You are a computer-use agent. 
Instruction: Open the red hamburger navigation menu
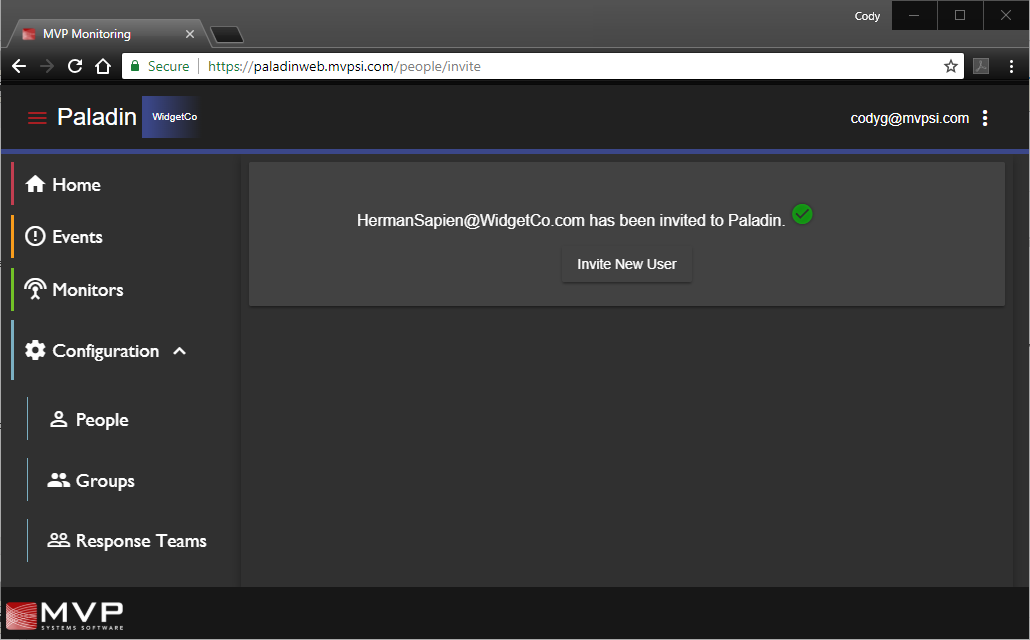click(37, 118)
